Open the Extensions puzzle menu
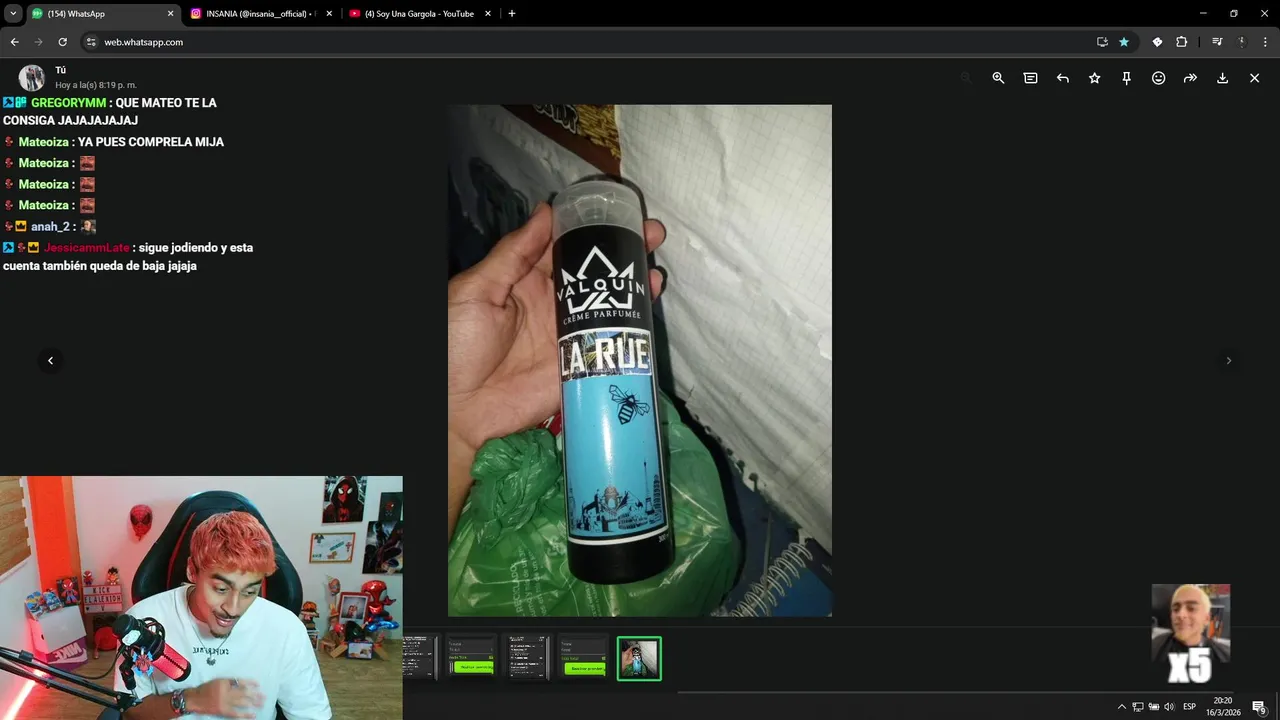 (x=1181, y=42)
